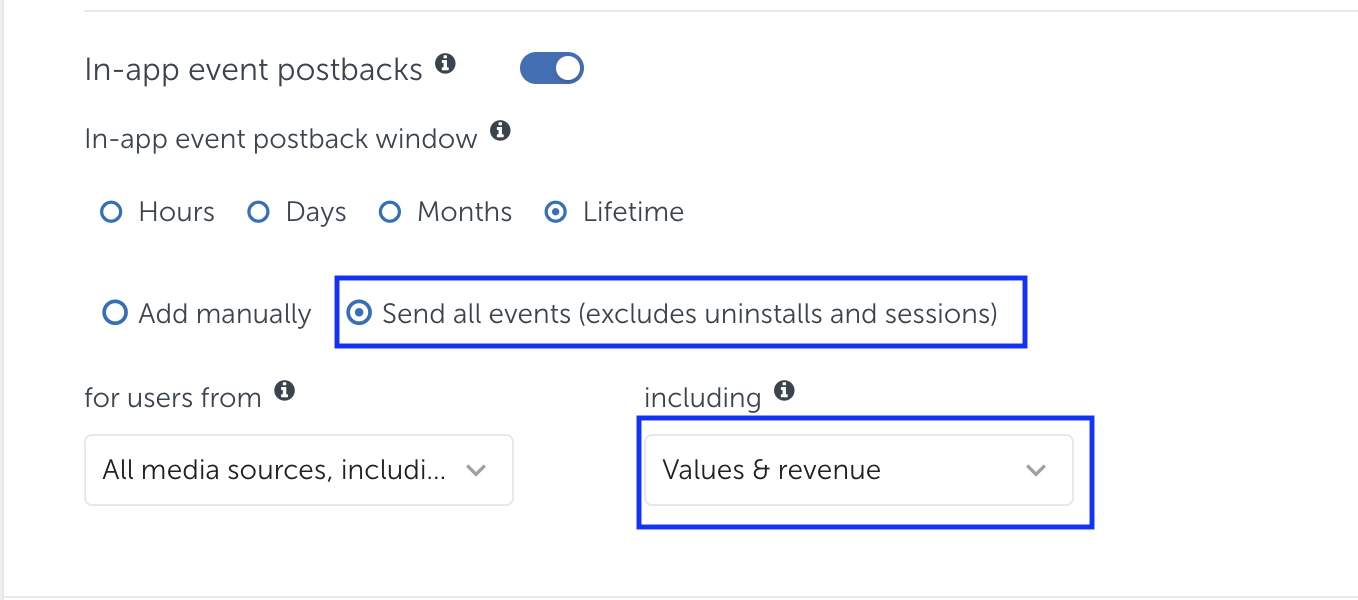Click info icon beside In-app event postbacks heading
The height and width of the screenshot is (600, 1358).
pos(446,65)
